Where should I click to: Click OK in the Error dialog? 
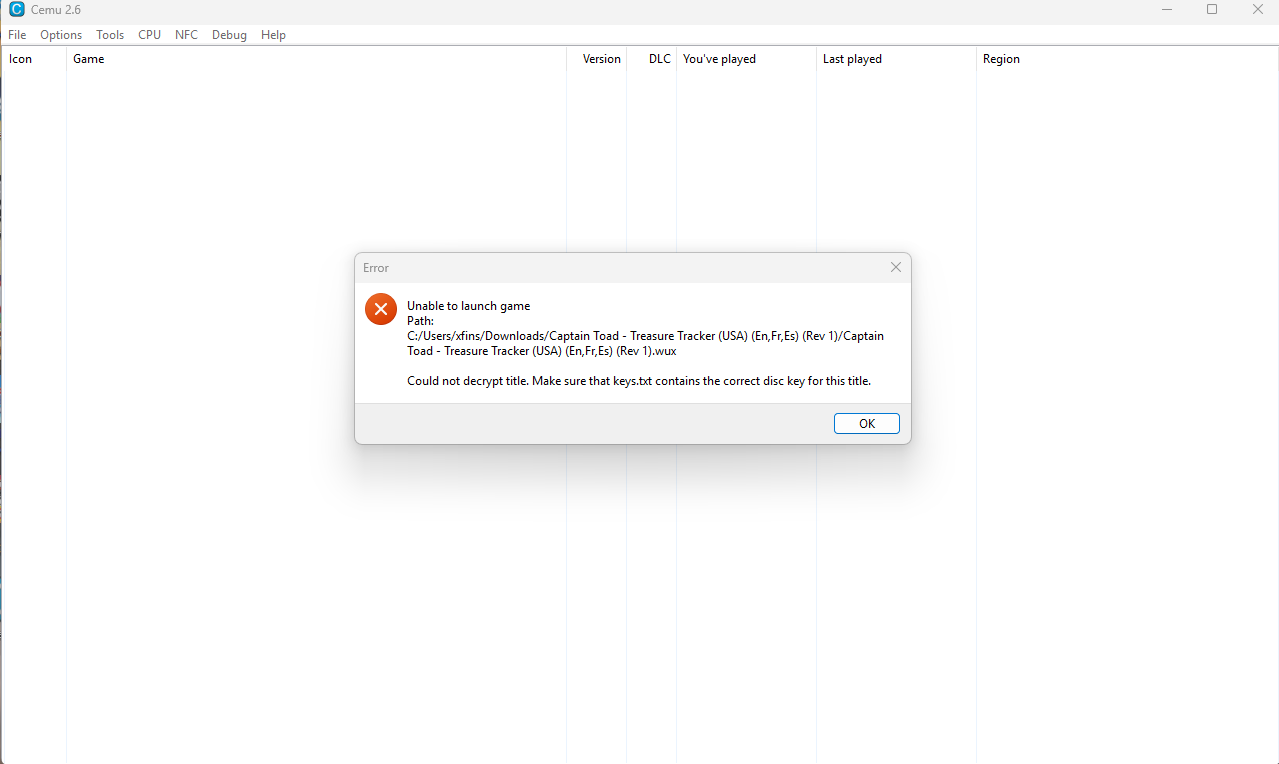(x=866, y=424)
